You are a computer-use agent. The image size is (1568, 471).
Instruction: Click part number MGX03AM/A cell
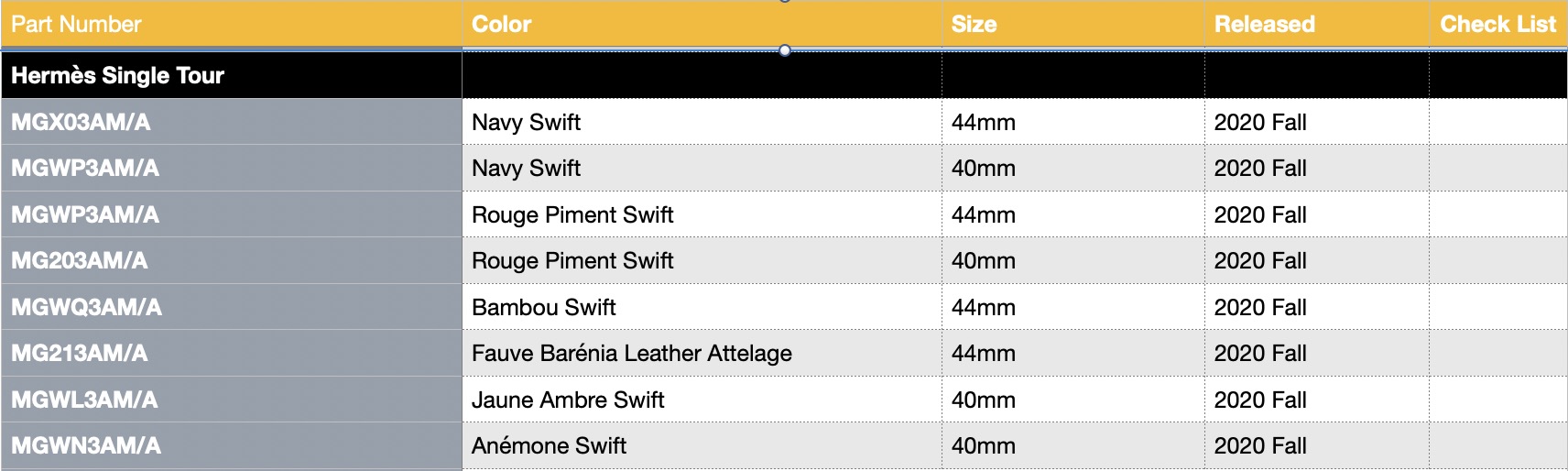pos(231,122)
